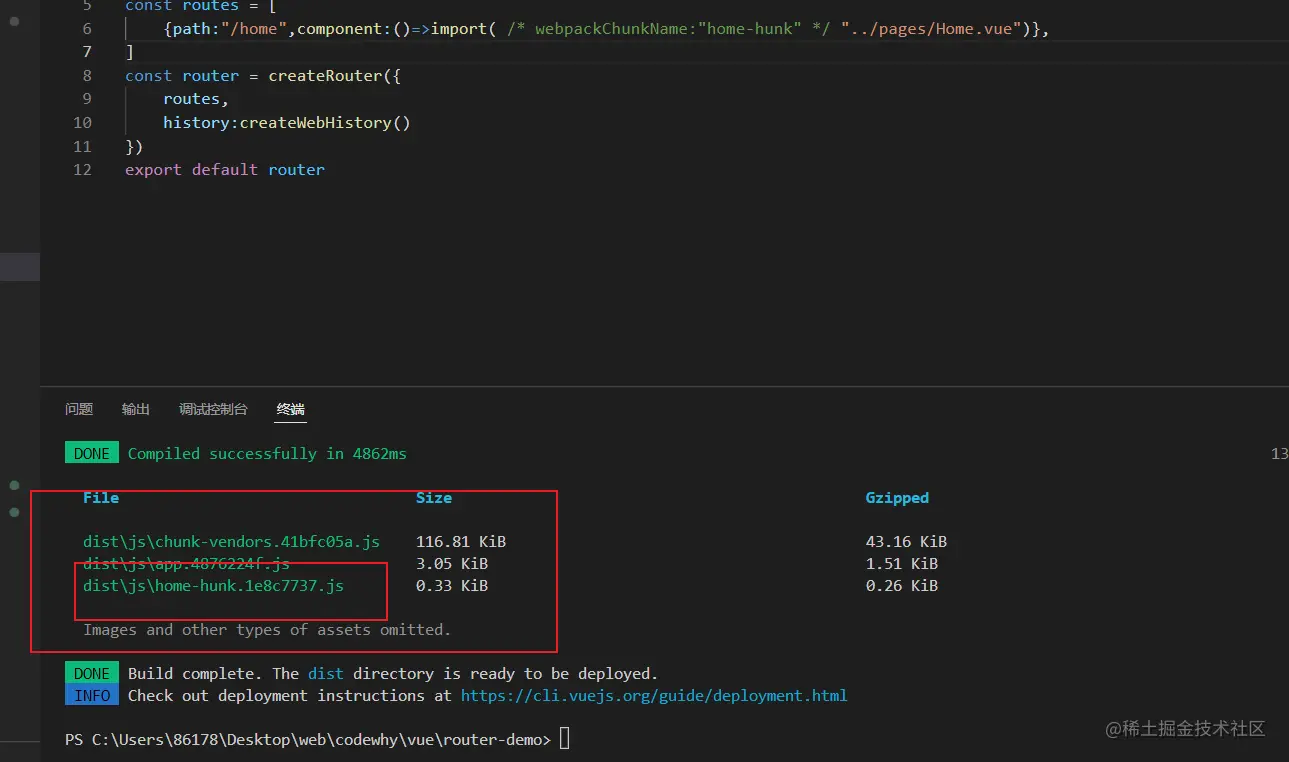Click the dist\js\home-hunk.1e8c7737.js file path
The height and width of the screenshot is (762, 1289).
213,585
